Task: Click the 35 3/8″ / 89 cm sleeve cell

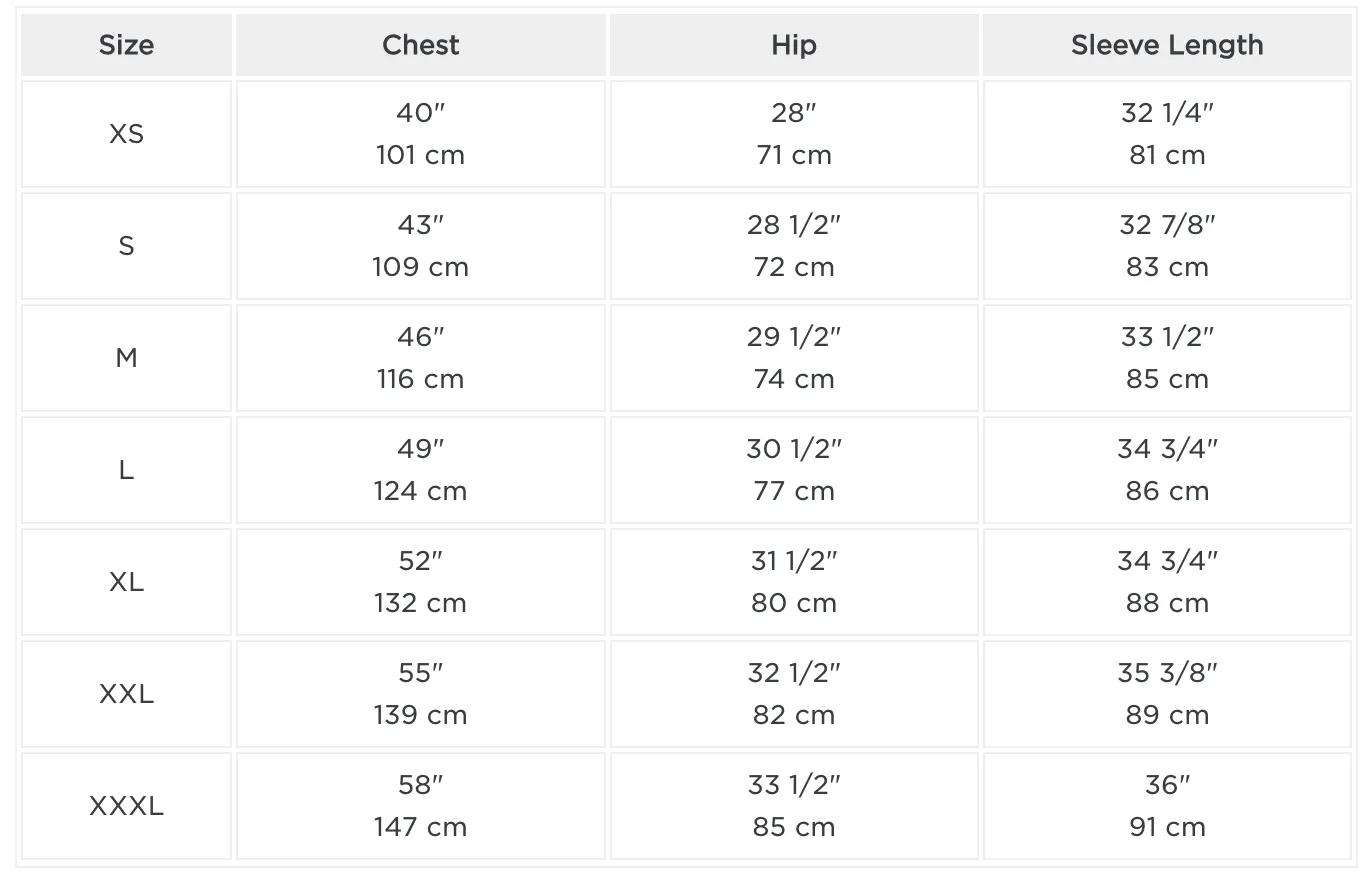Action: [1167, 694]
